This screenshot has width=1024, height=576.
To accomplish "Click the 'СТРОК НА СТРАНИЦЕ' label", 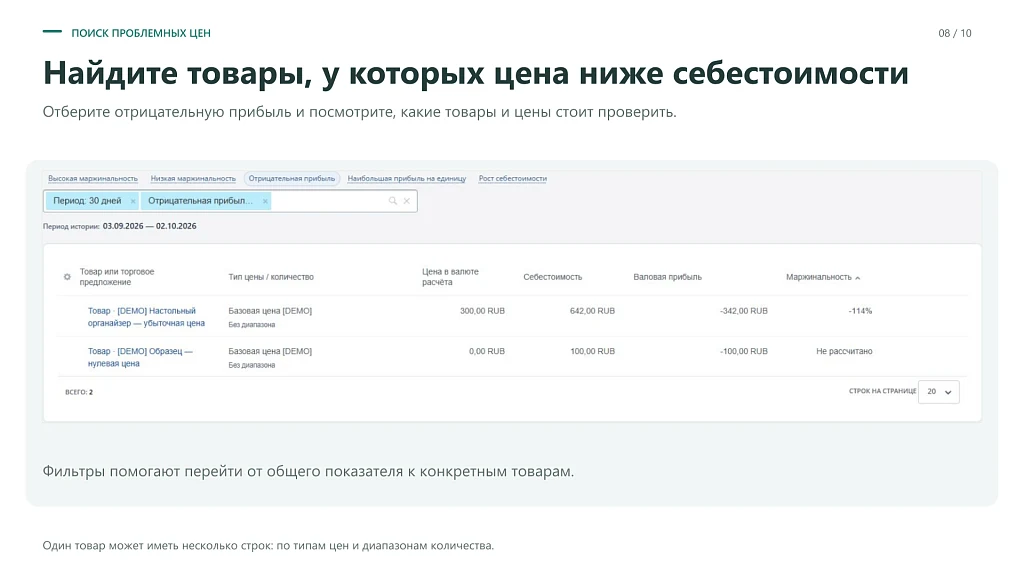I will coord(882,391).
